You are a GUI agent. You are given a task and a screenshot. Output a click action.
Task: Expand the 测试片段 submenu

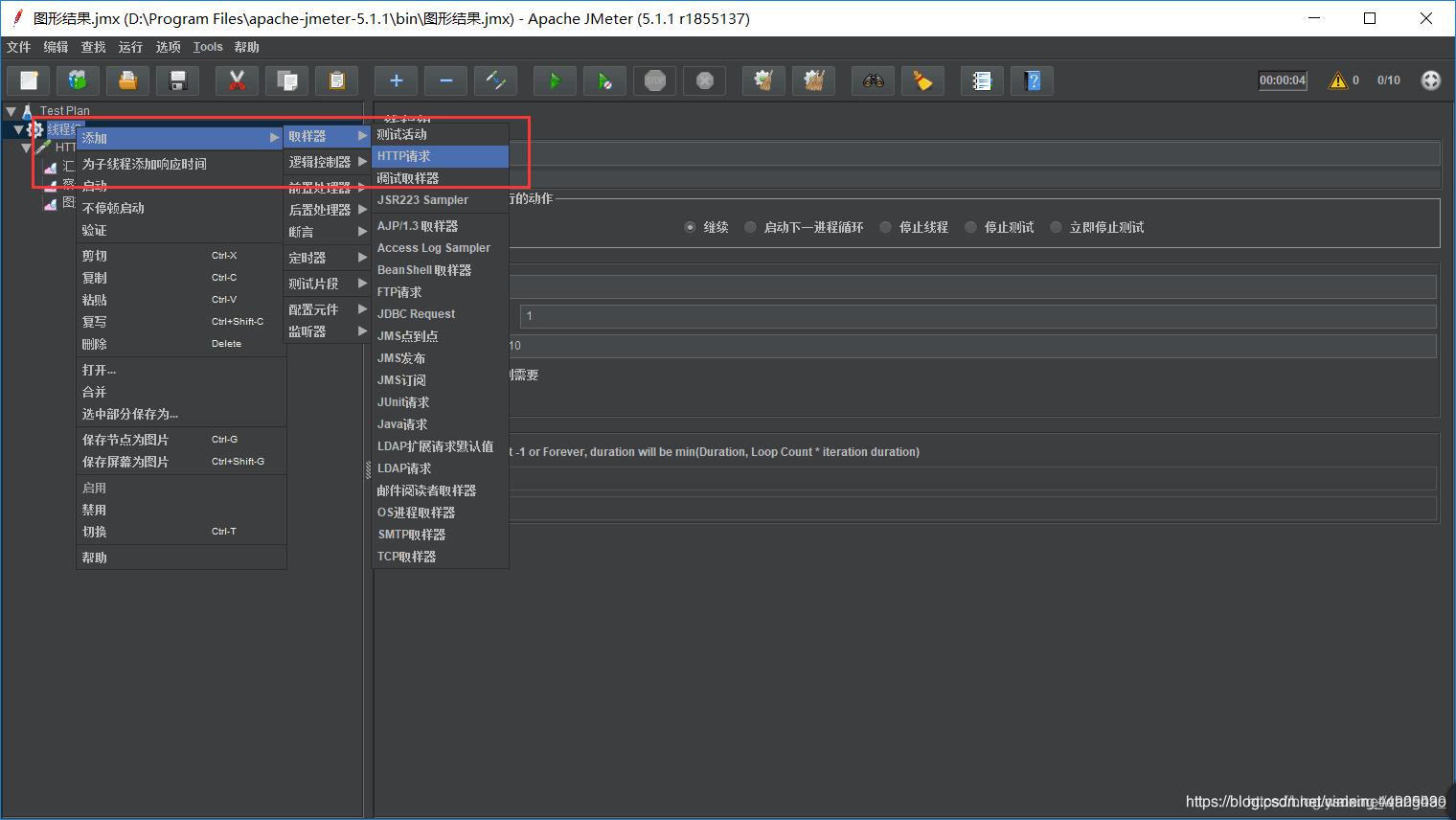click(x=328, y=284)
